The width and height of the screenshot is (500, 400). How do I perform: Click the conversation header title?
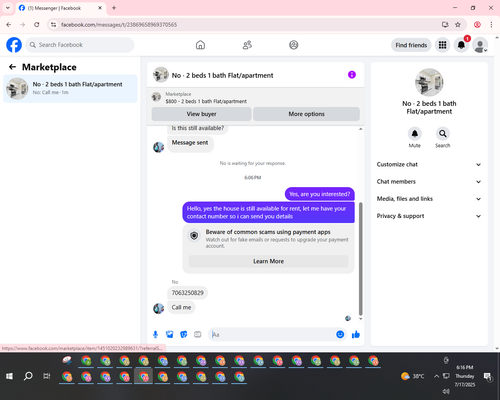pos(222,75)
